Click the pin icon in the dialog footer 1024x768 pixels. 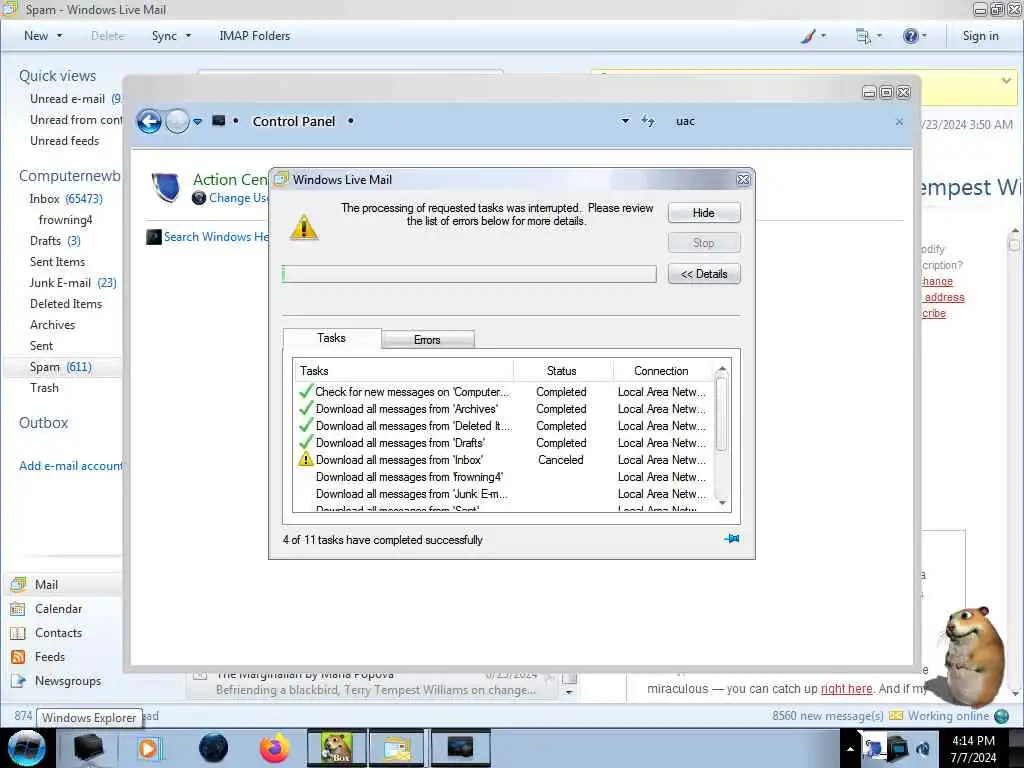coord(731,539)
